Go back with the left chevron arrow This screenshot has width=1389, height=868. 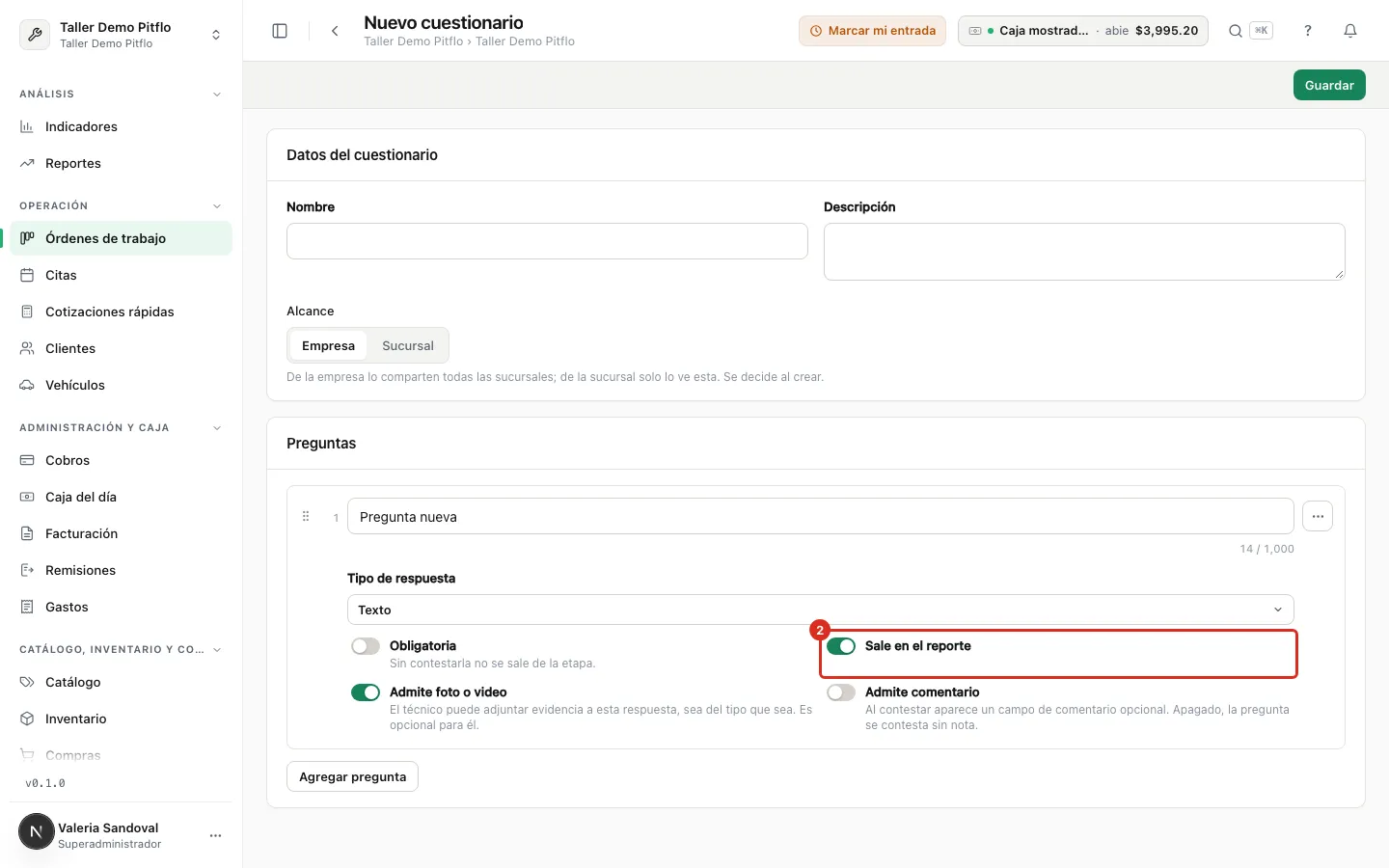[335, 31]
